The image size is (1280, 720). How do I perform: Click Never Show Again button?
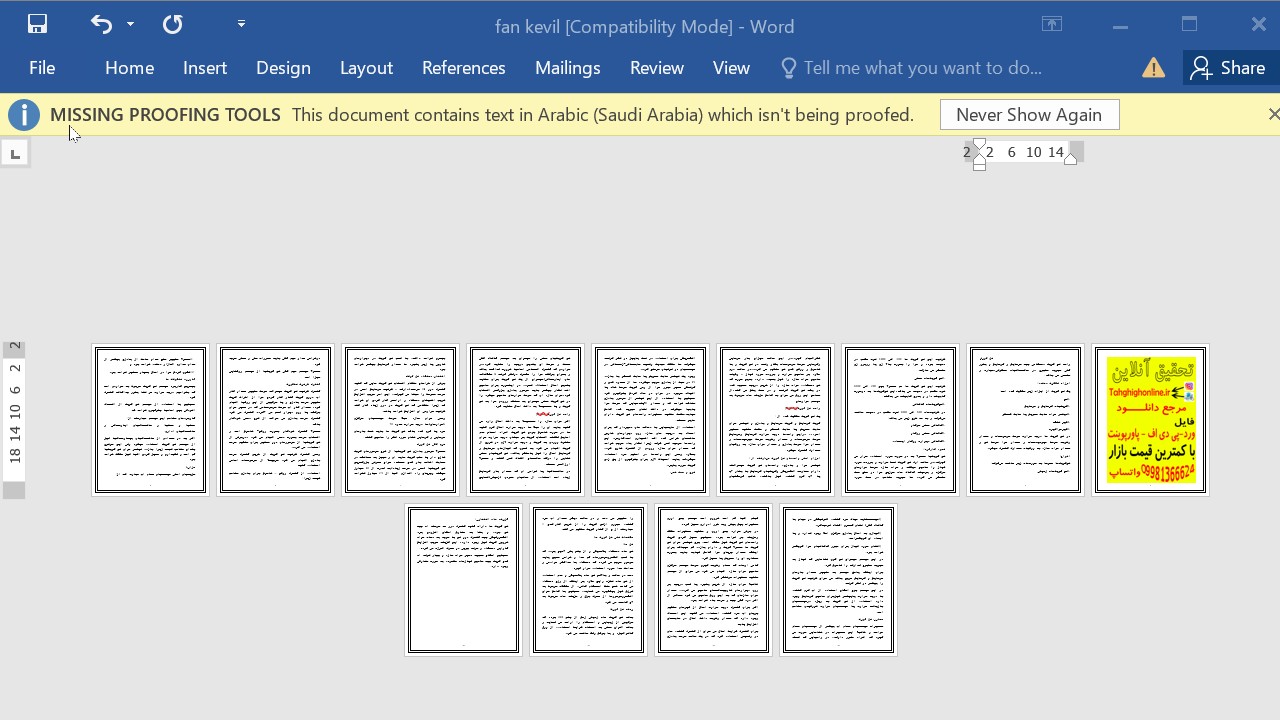1029,115
